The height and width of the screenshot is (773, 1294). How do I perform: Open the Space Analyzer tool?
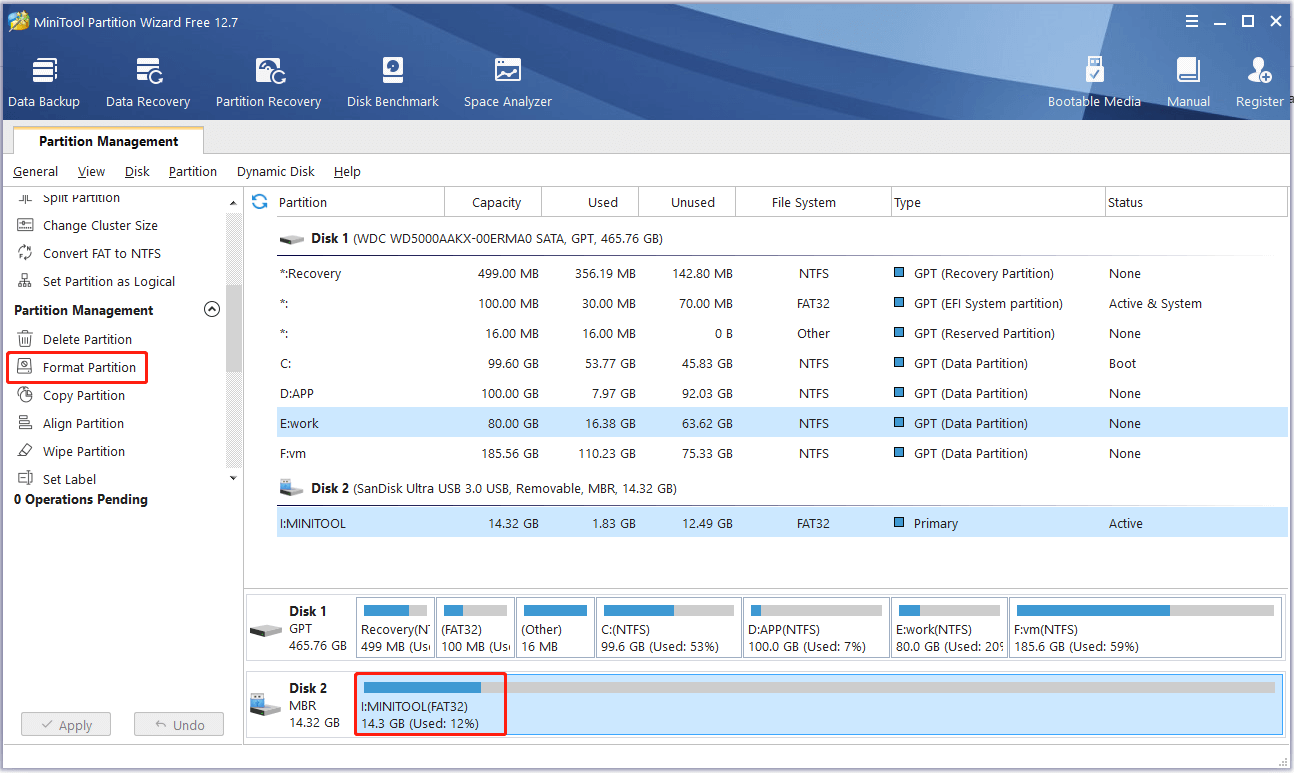tap(508, 82)
